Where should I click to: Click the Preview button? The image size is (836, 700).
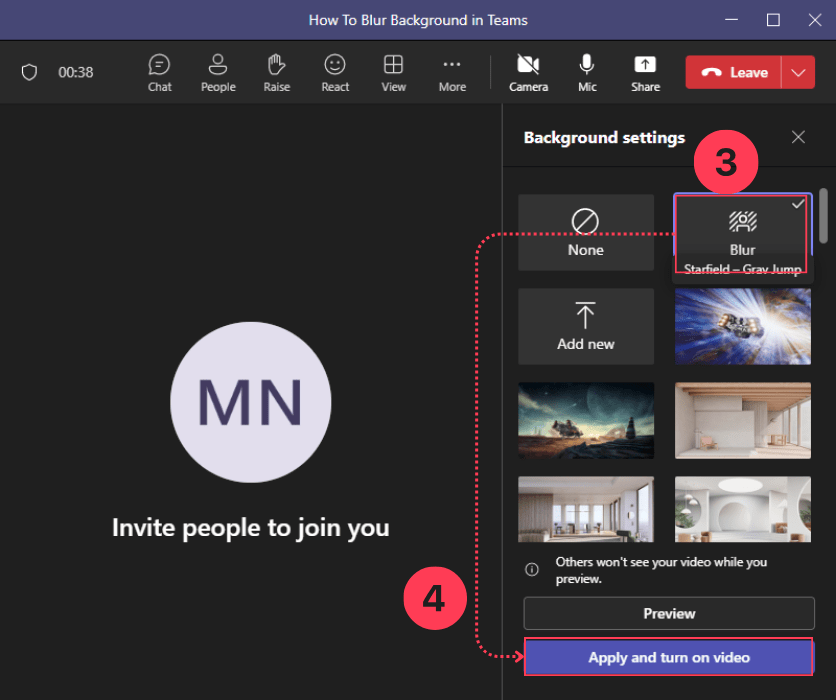click(668, 613)
